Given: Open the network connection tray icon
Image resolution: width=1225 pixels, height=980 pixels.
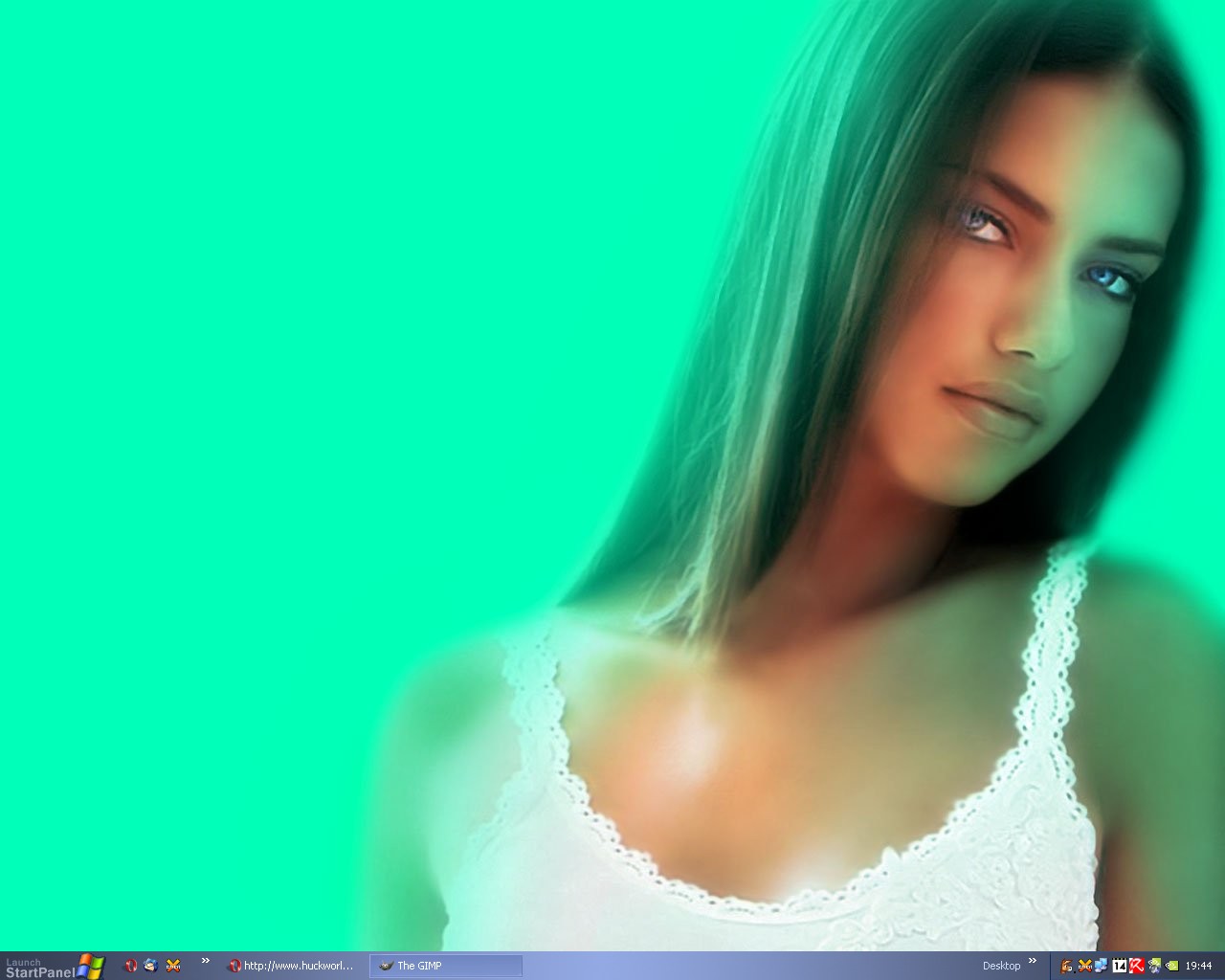Looking at the screenshot, I should click(x=1102, y=966).
